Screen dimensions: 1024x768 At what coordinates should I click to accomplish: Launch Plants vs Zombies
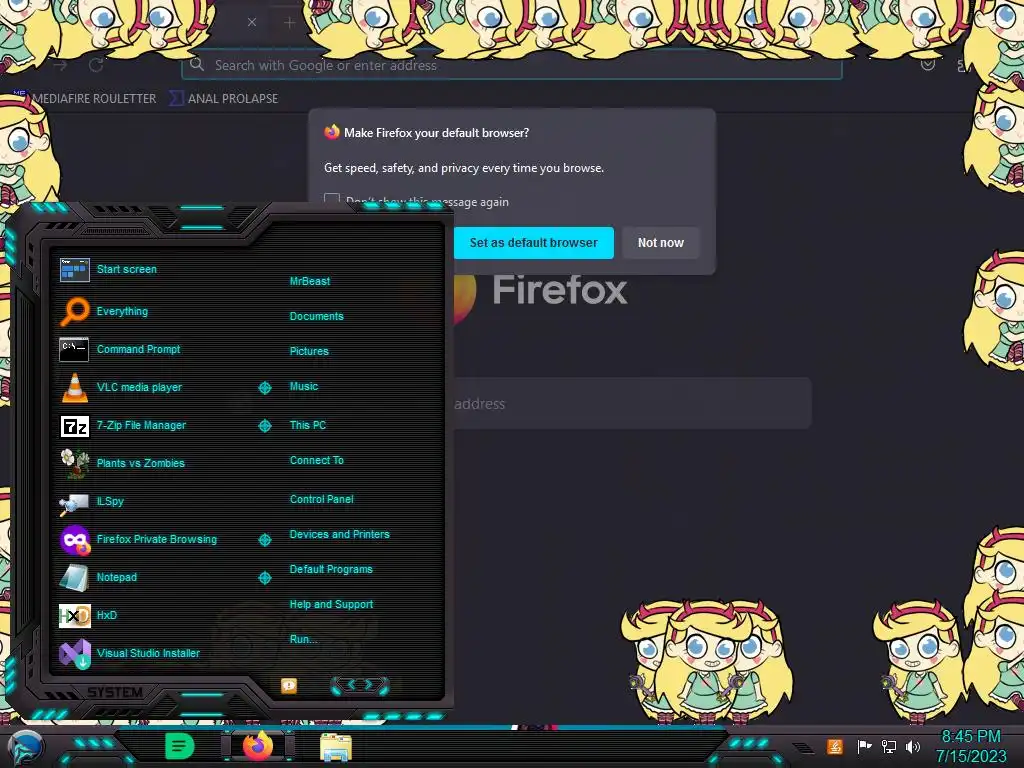click(122, 463)
